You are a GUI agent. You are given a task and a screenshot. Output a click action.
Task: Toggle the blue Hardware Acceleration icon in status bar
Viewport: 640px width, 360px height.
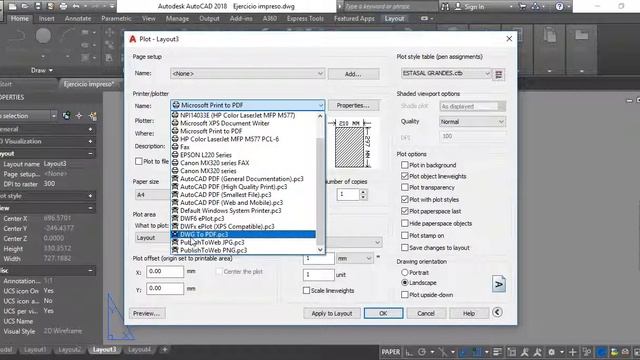(x=601, y=352)
